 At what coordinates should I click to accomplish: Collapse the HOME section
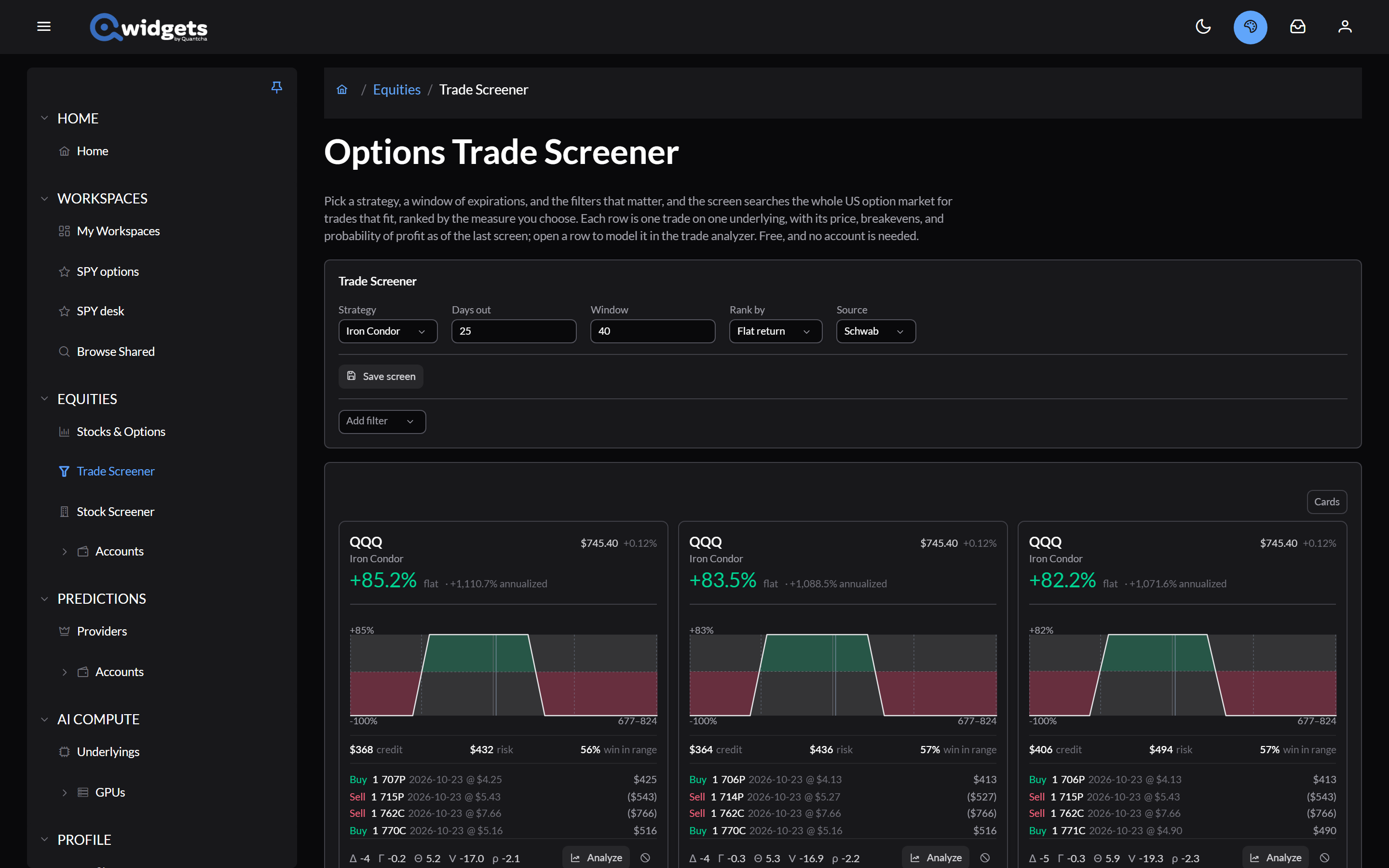click(x=44, y=118)
